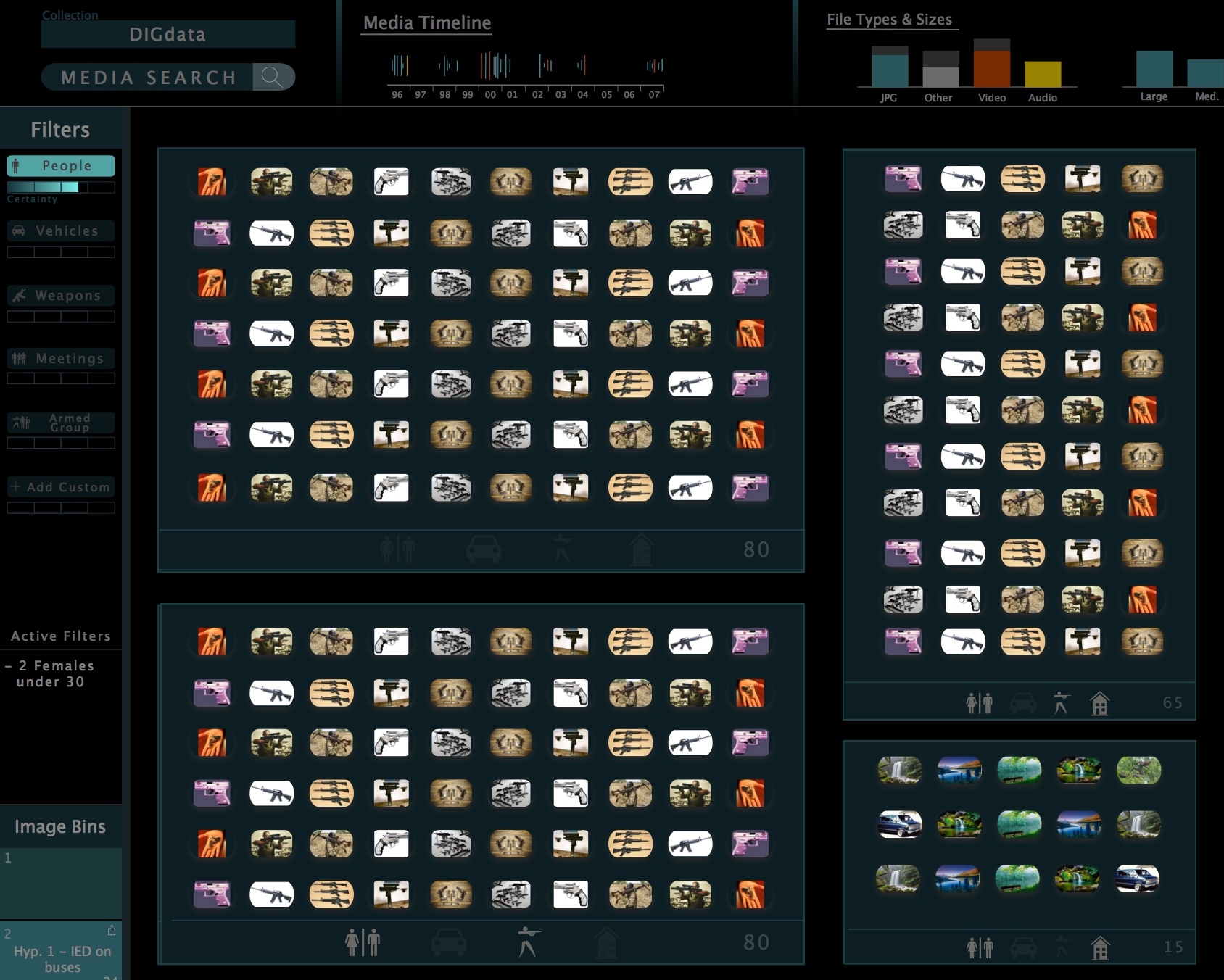1224x980 pixels.
Task: Enable the Vehicles filter
Action: 61,231
